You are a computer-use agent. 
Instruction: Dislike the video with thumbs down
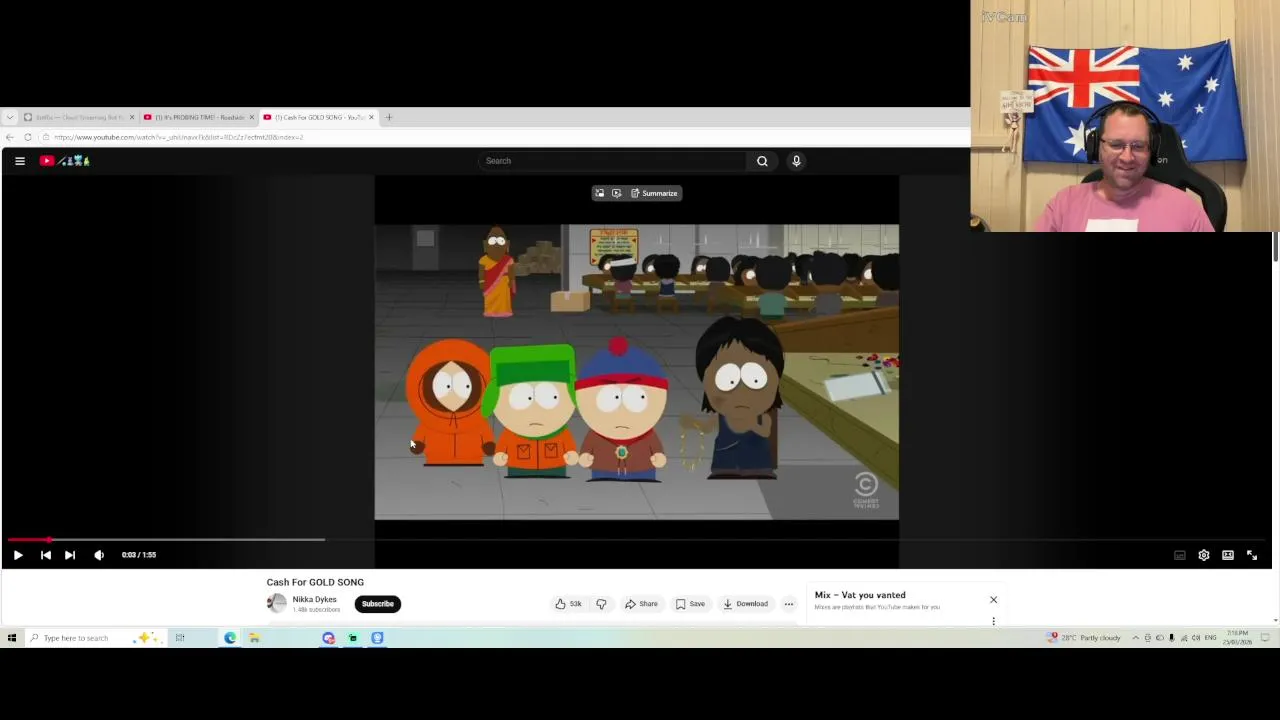pos(601,604)
